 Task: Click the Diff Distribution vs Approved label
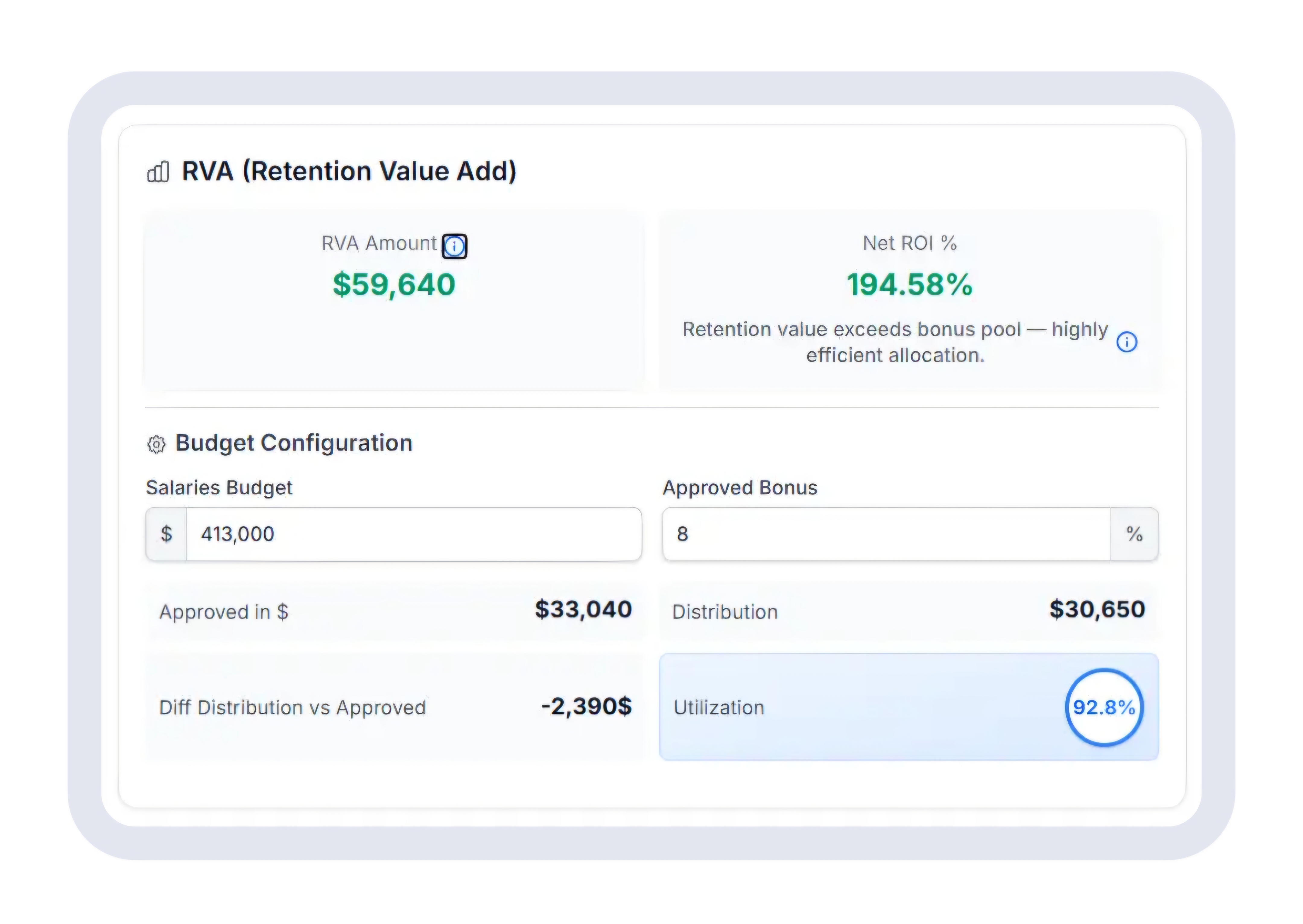click(x=293, y=707)
